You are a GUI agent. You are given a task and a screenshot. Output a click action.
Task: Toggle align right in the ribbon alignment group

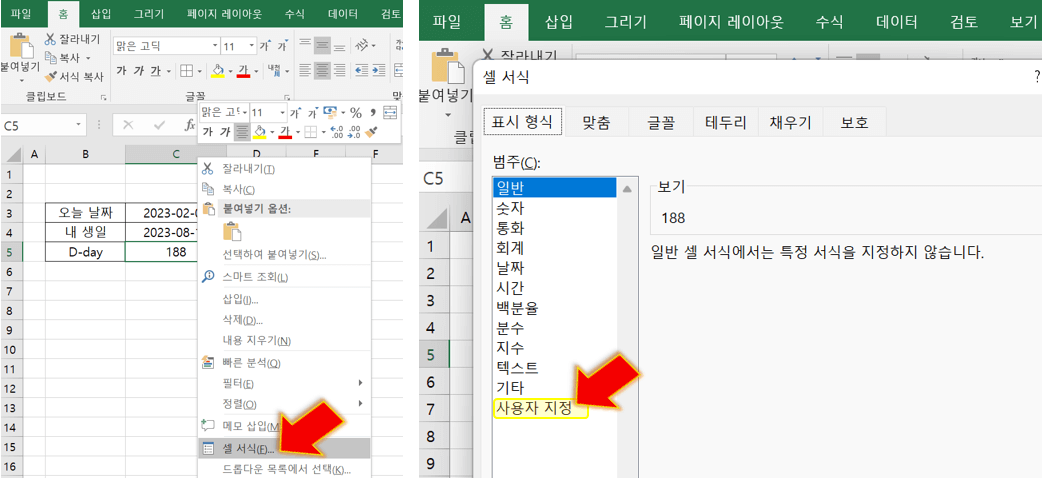tap(339, 69)
